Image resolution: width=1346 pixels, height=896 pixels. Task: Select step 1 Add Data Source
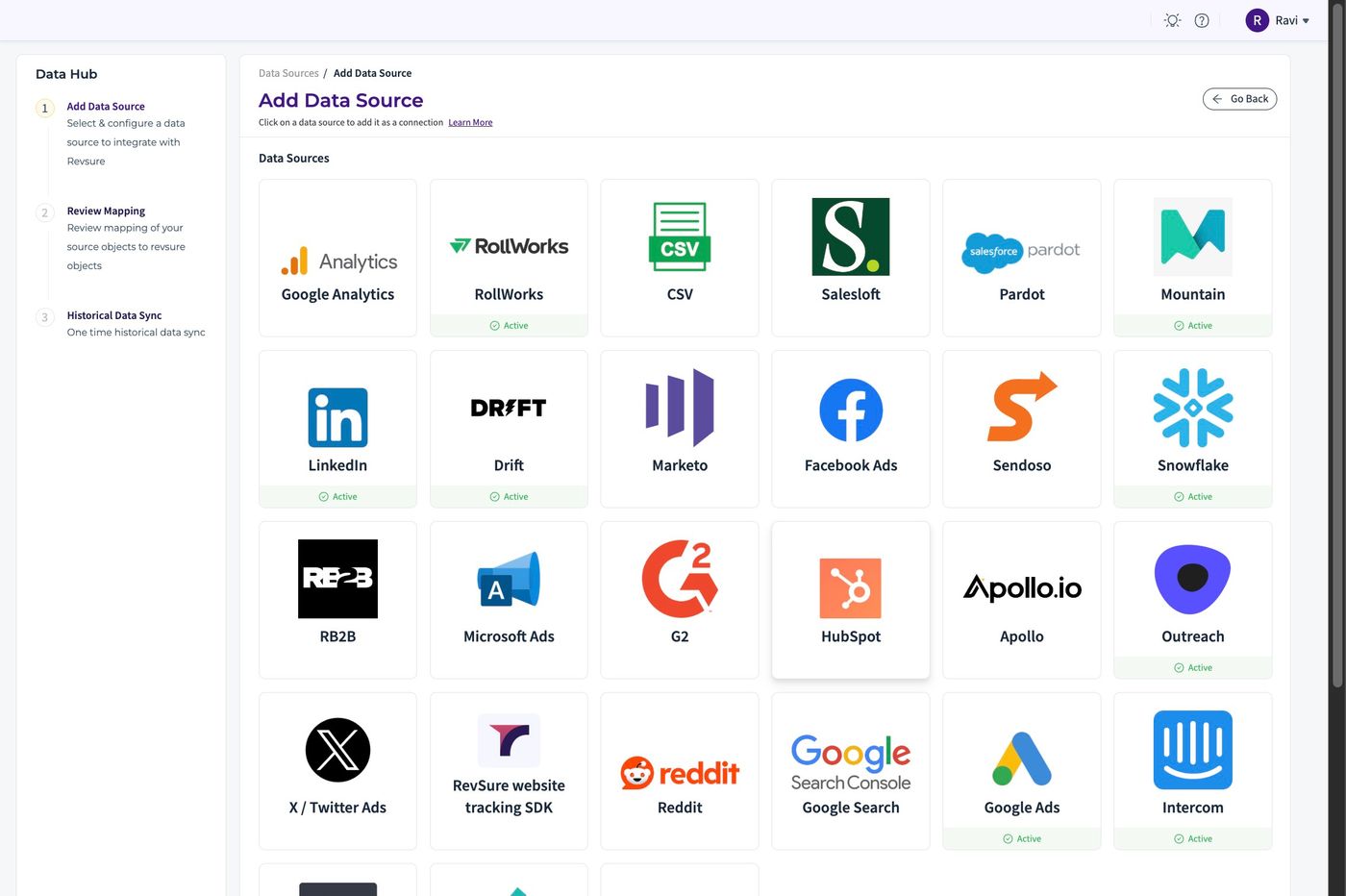(x=106, y=107)
